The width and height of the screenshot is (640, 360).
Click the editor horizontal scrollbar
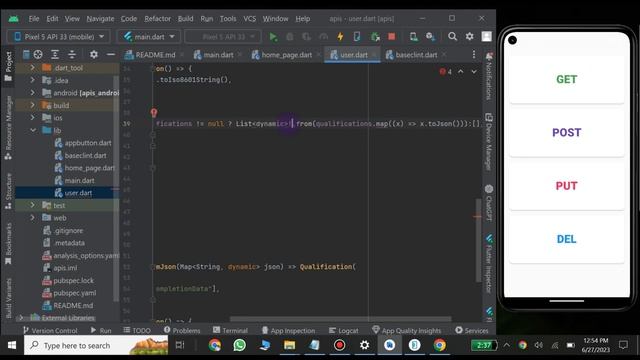[340, 319]
